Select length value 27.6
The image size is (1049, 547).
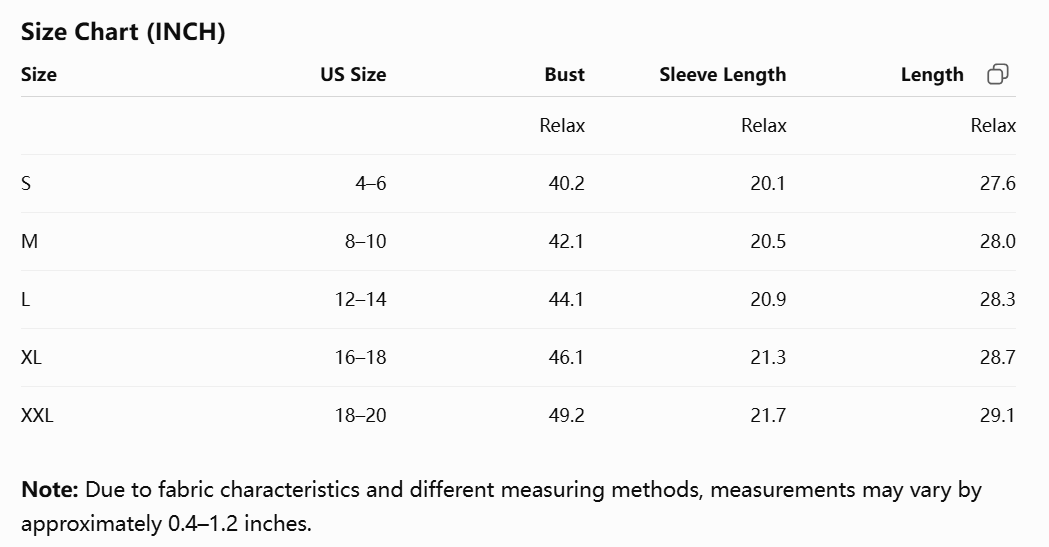coord(997,183)
